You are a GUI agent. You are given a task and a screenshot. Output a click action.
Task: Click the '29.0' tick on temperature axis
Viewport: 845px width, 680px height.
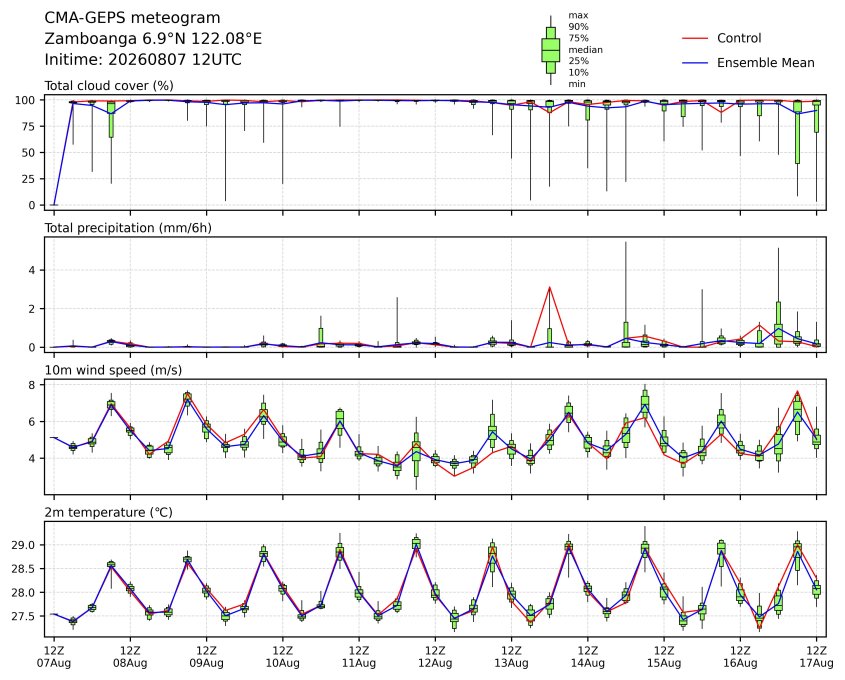tap(23, 545)
